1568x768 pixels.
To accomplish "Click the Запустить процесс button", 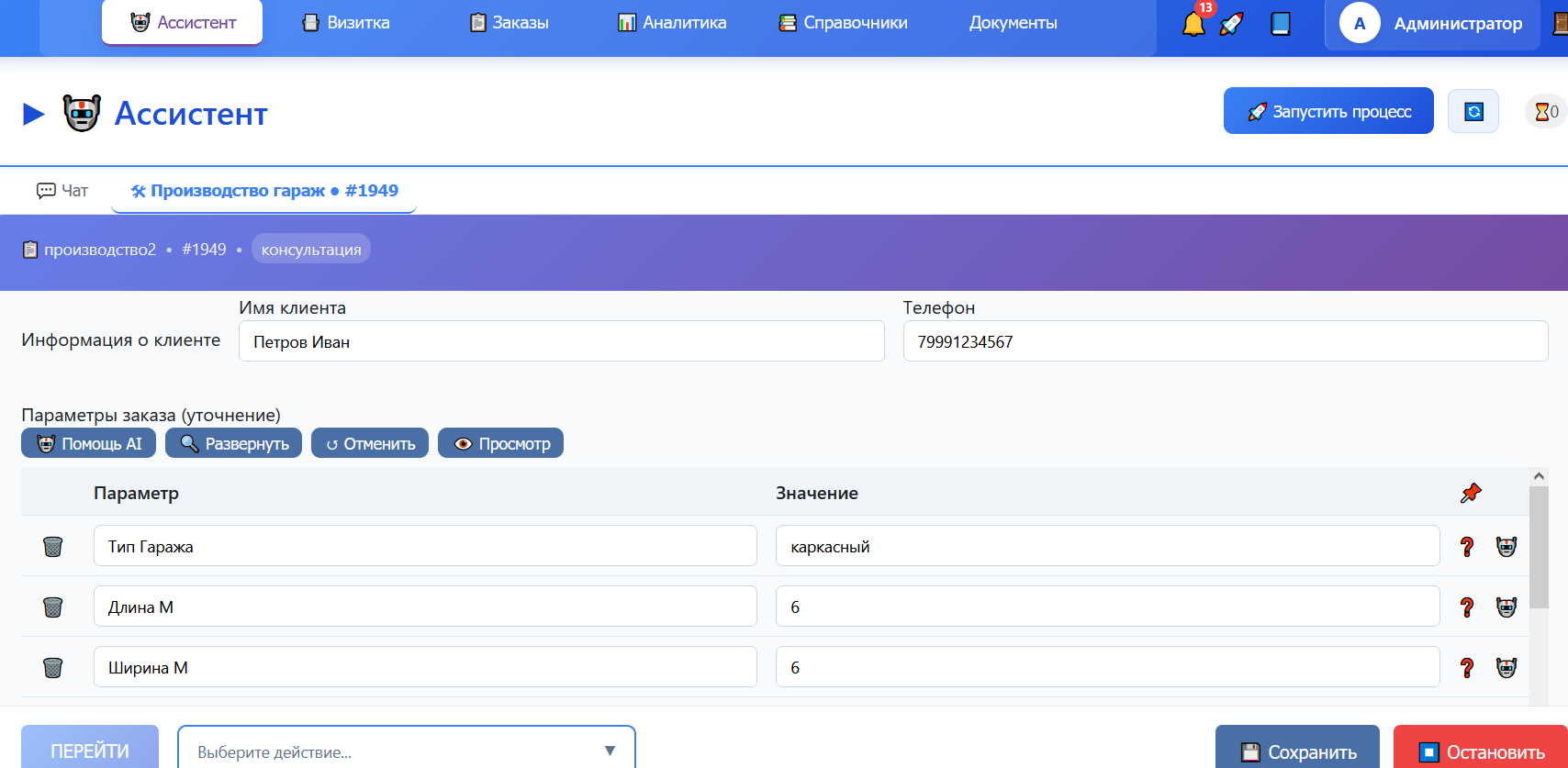I will pyautogui.click(x=1328, y=111).
